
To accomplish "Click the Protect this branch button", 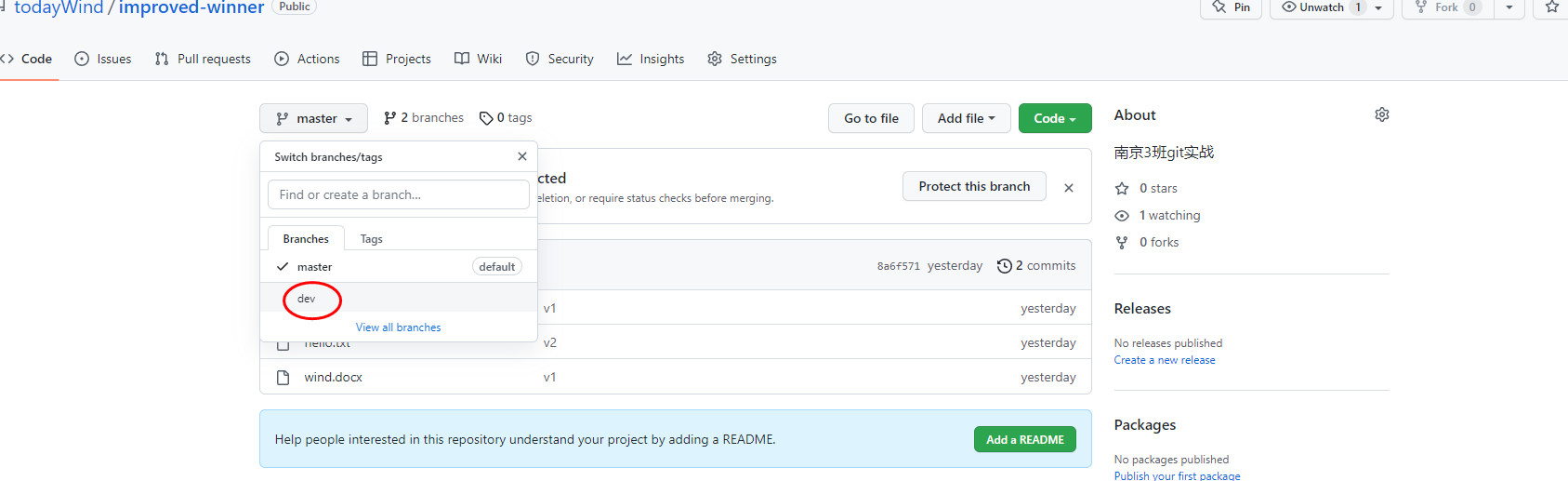I will click(974, 186).
